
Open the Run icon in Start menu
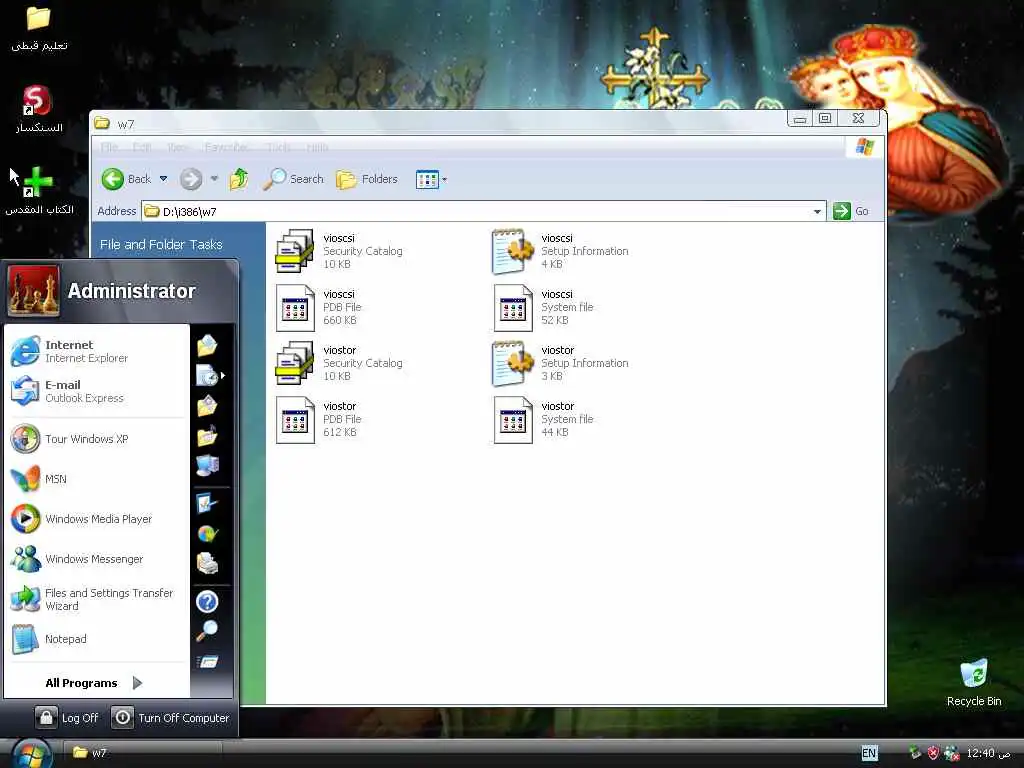(x=207, y=662)
